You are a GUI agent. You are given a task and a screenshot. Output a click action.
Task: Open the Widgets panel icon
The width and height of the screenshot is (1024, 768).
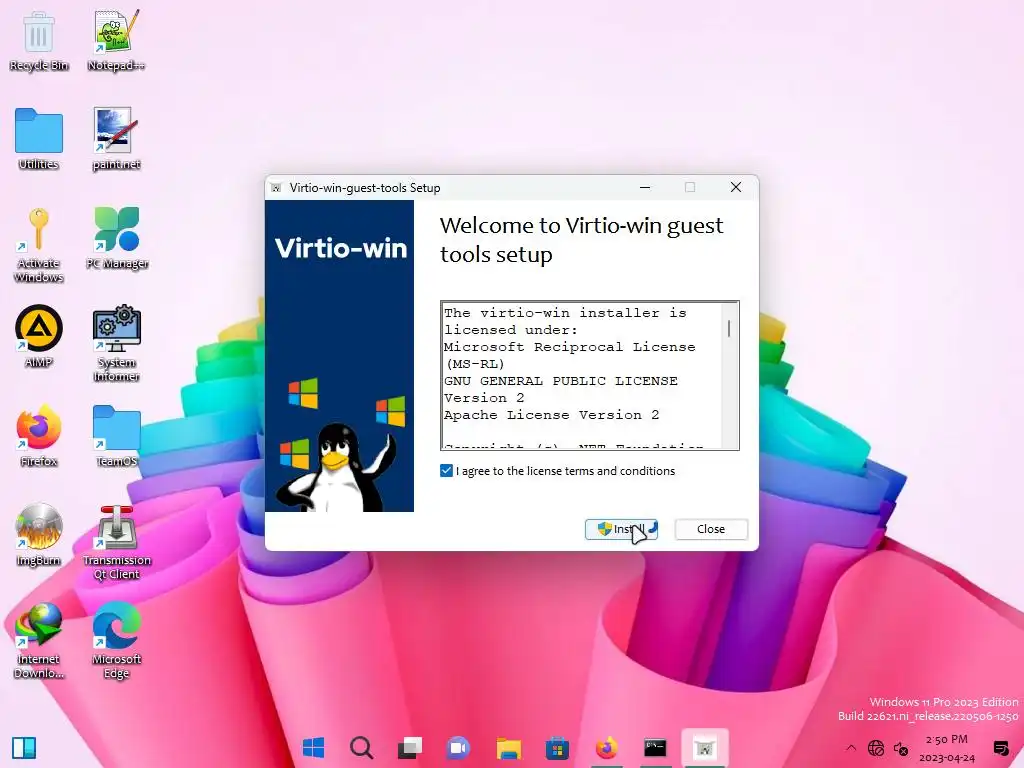point(24,748)
